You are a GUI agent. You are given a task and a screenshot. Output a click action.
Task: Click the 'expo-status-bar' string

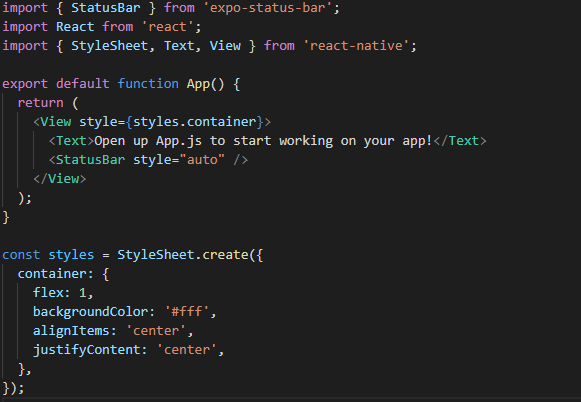pos(268,8)
